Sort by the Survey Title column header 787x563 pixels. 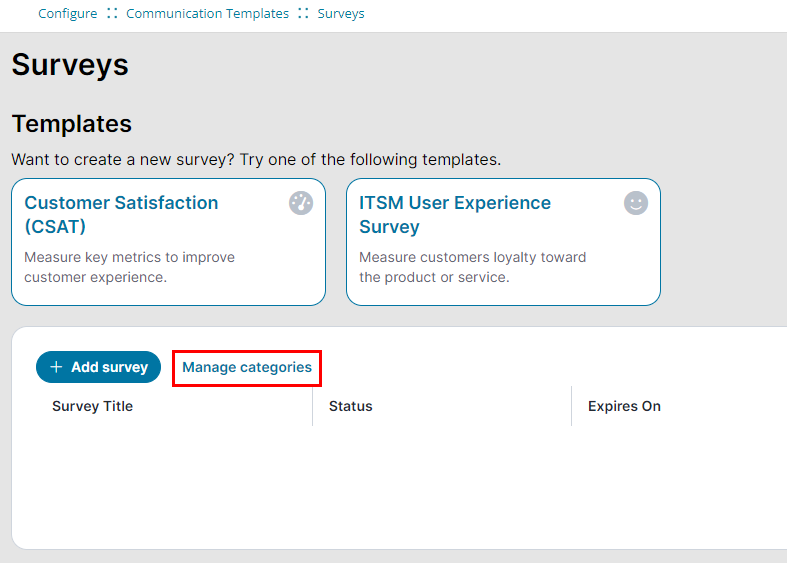pyautogui.click(x=92, y=406)
